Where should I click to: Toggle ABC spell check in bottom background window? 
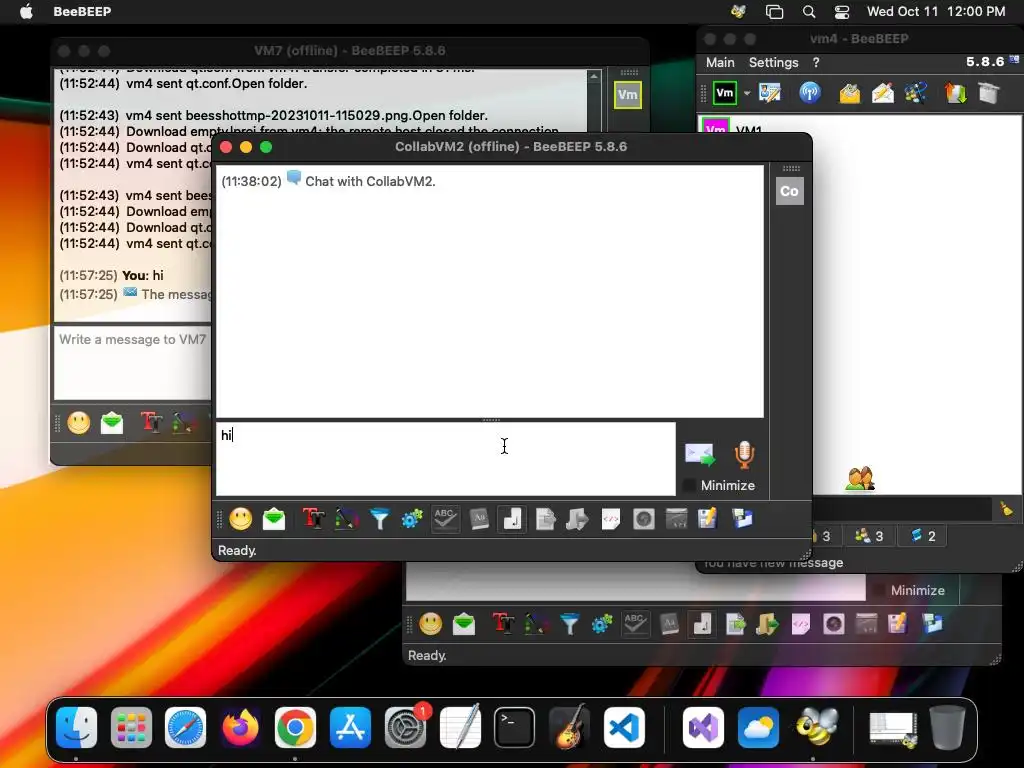[635, 624]
